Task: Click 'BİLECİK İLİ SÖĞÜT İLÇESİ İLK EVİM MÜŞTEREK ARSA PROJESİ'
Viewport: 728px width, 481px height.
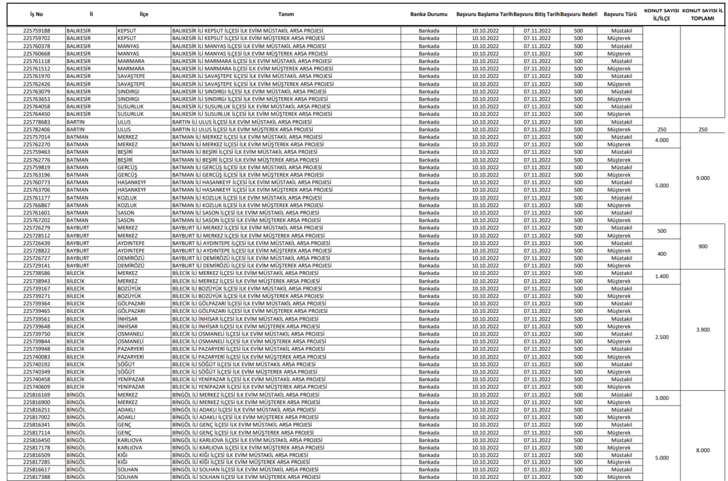Action: coord(244,372)
